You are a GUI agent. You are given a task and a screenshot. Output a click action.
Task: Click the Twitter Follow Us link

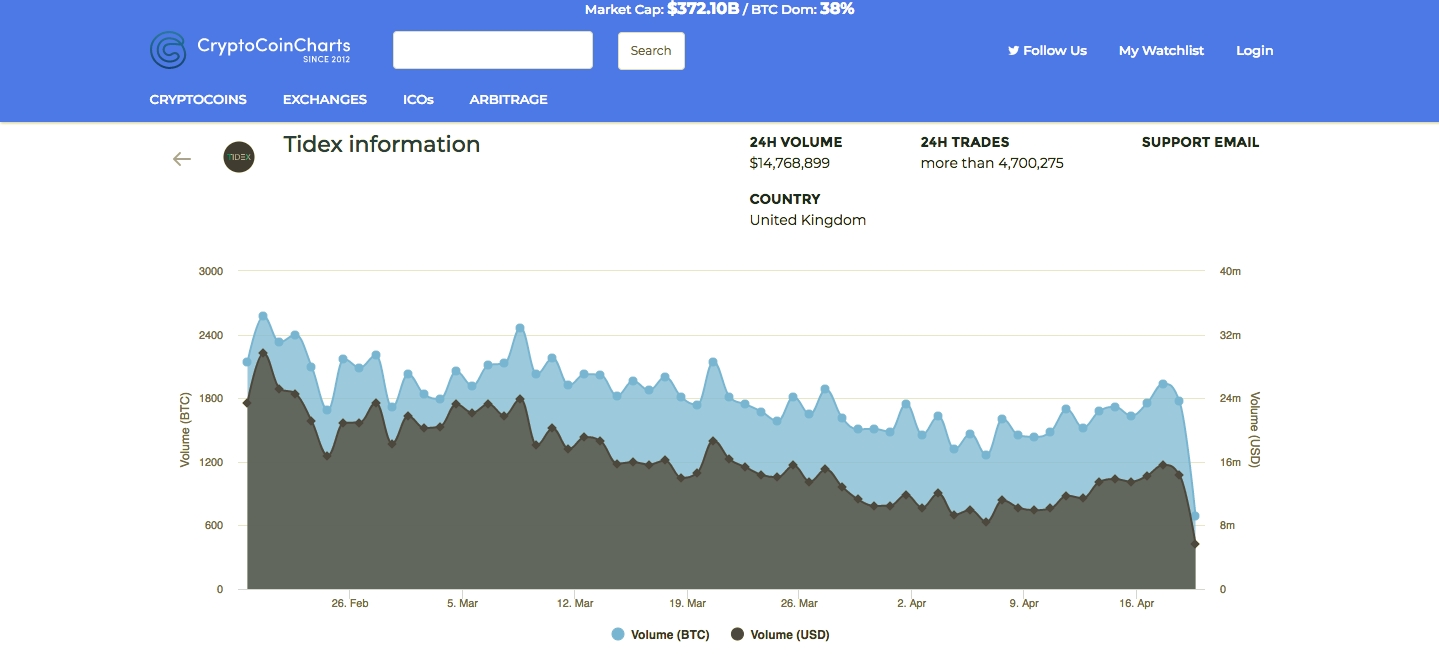pyautogui.click(x=1047, y=50)
